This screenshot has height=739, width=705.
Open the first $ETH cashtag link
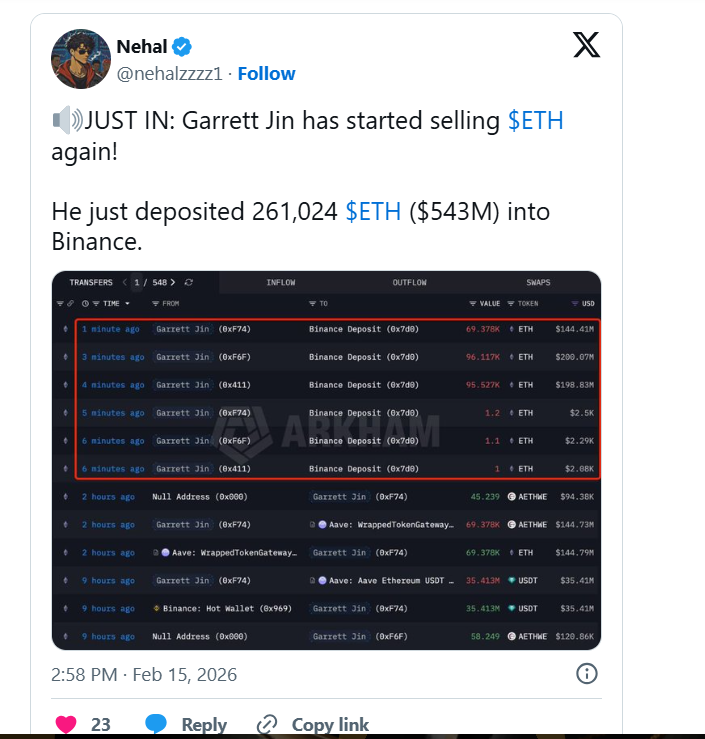[x=535, y=121]
